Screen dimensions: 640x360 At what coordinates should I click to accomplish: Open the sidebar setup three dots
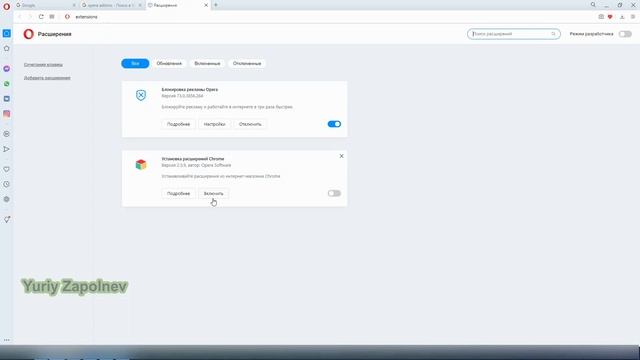click(x=7, y=340)
